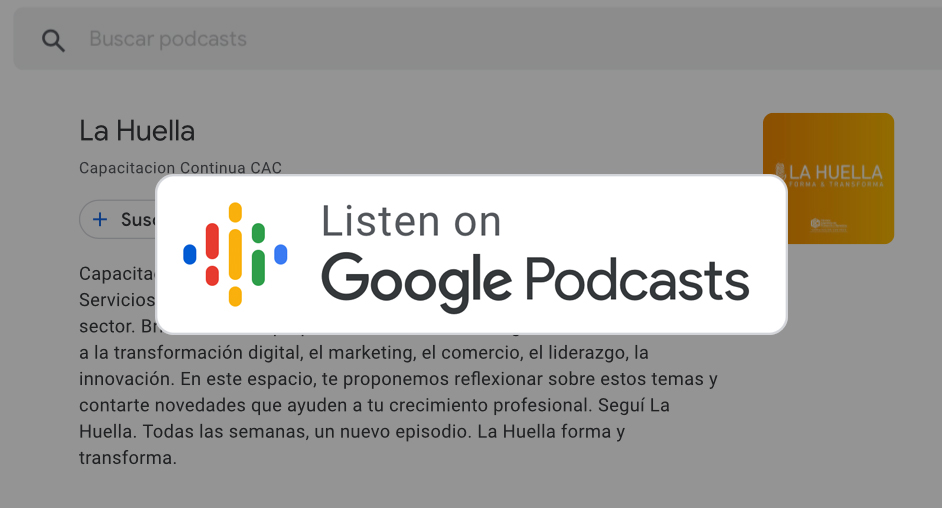Open the La Huella podcast cover thumbnail
Screen dimensions: 942x508
click(828, 178)
